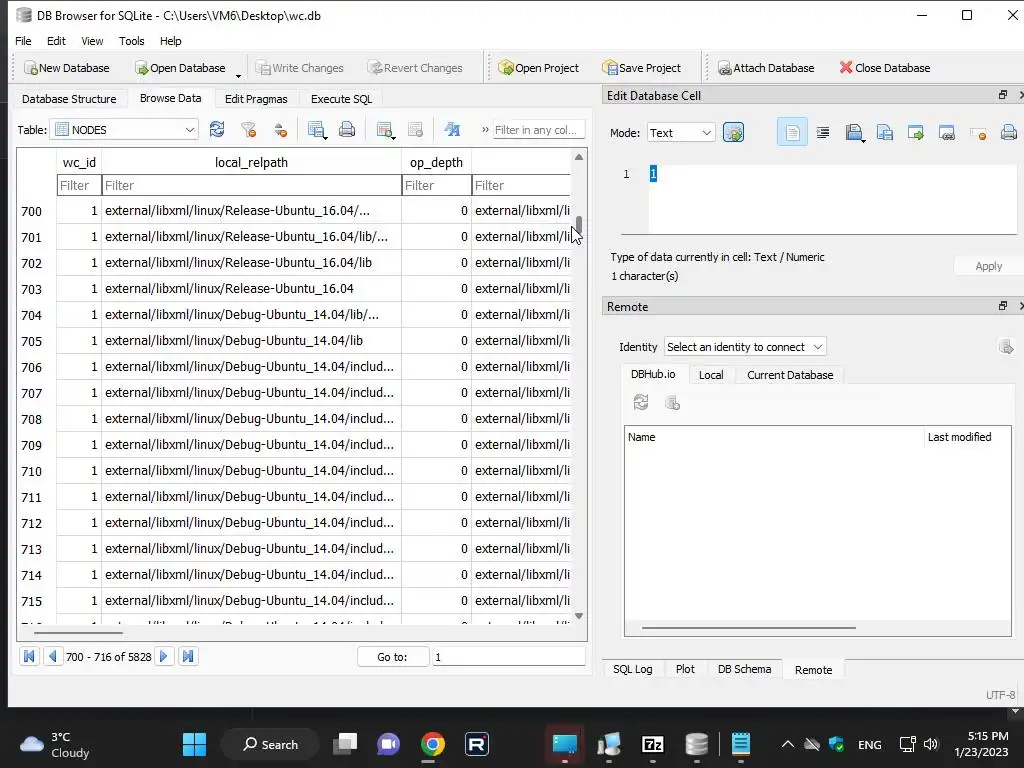Switch to the Execute SQL tab
The width and height of the screenshot is (1024, 768).
coord(341,99)
